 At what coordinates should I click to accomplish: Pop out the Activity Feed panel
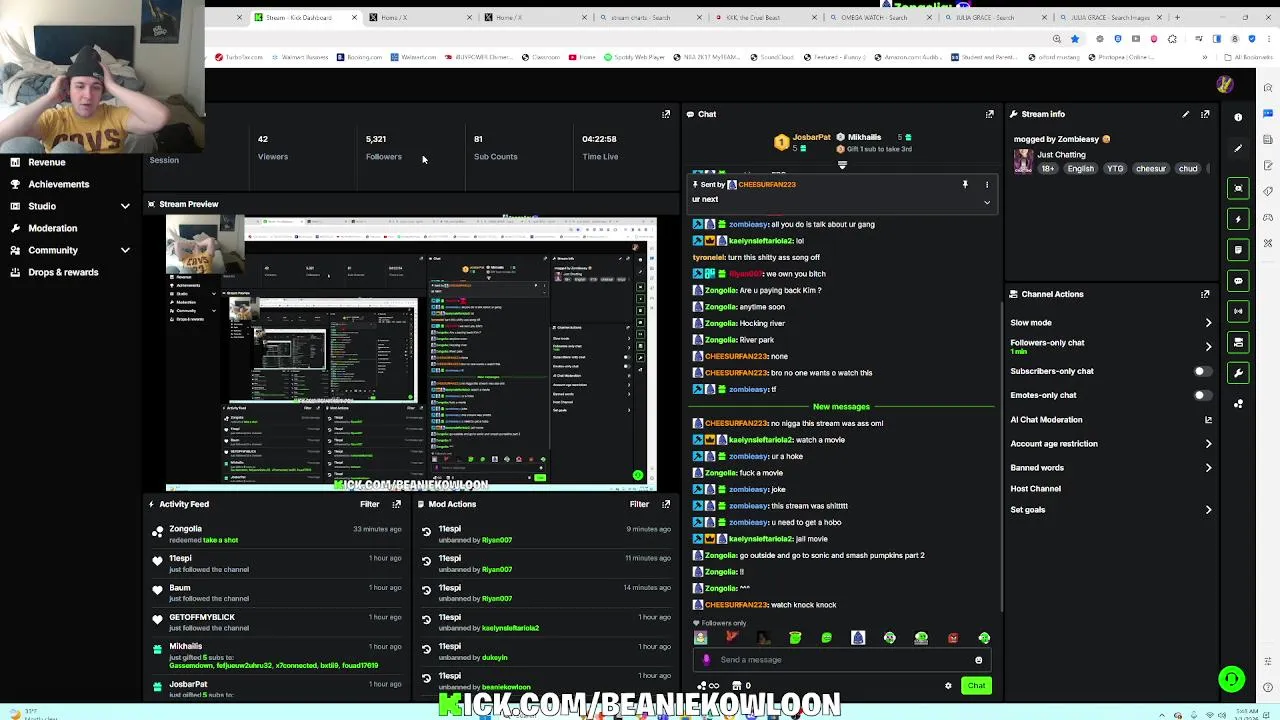coord(397,504)
